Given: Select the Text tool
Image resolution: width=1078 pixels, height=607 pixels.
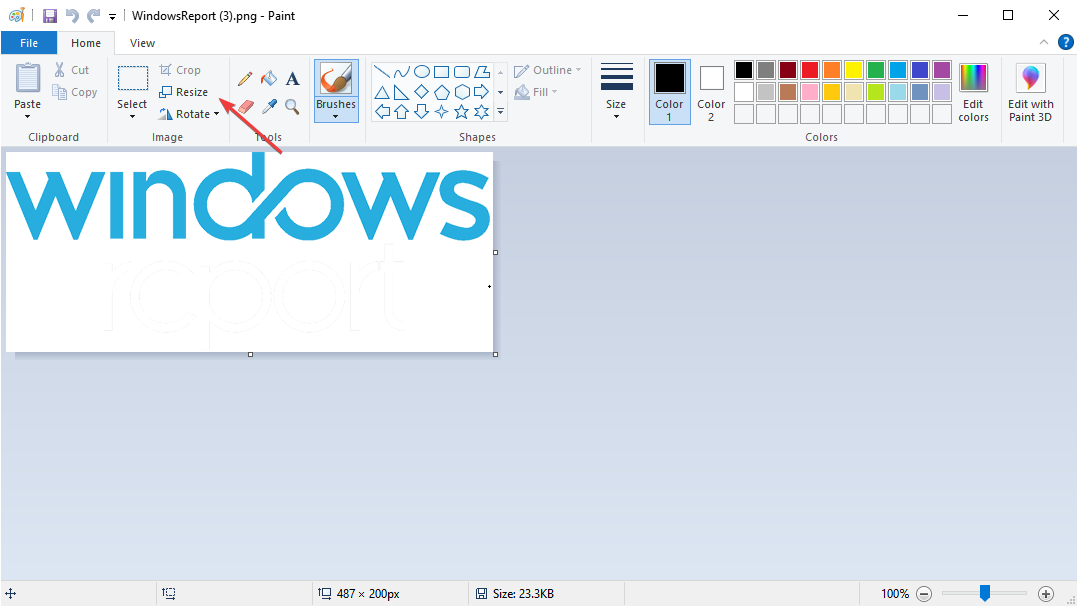Looking at the screenshot, I should click(x=292, y=78).
